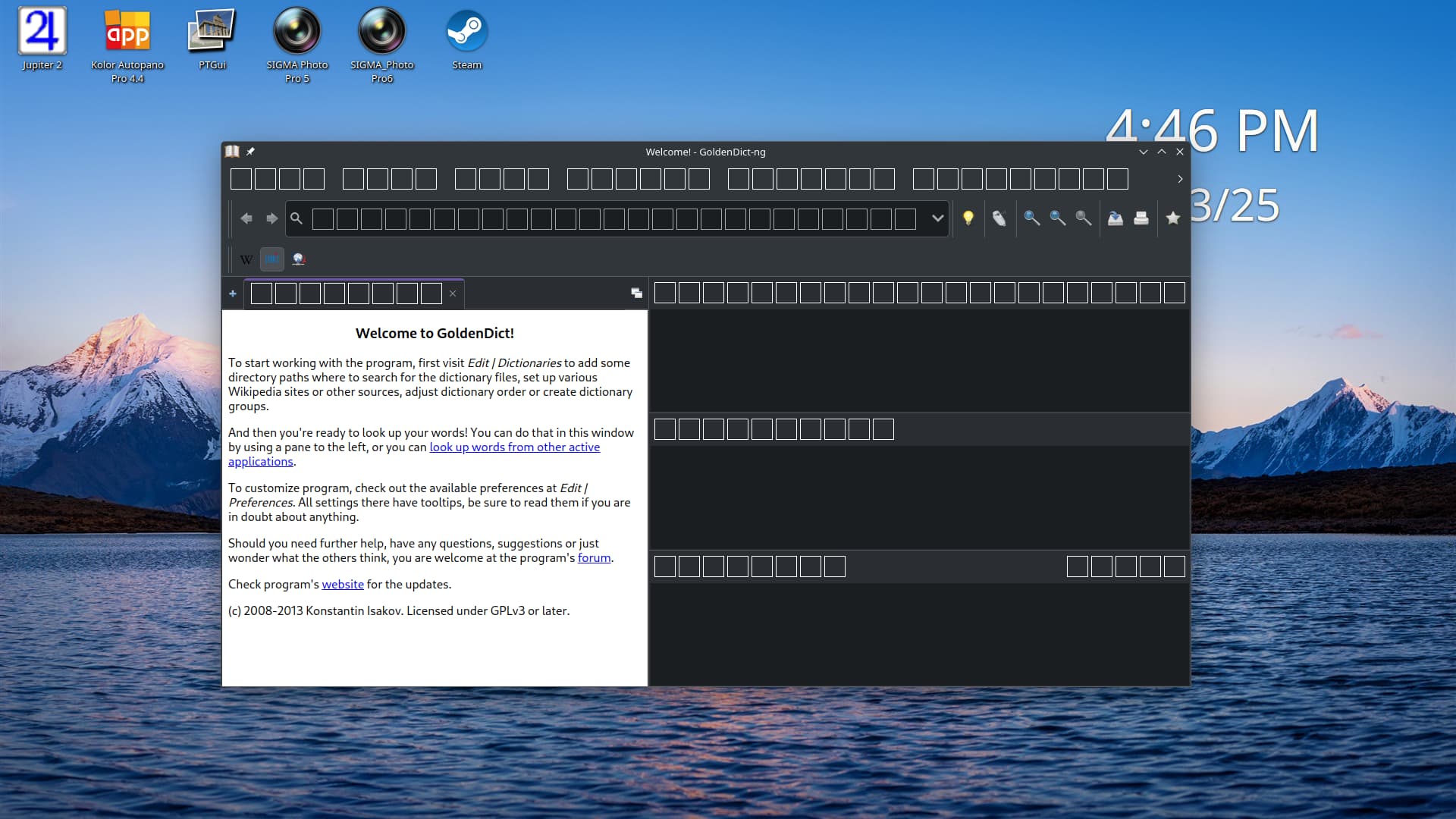Toggle the scan popup lightbulb
The width and height of the screenshot is (1456, 819).
(x=968, y=218)
